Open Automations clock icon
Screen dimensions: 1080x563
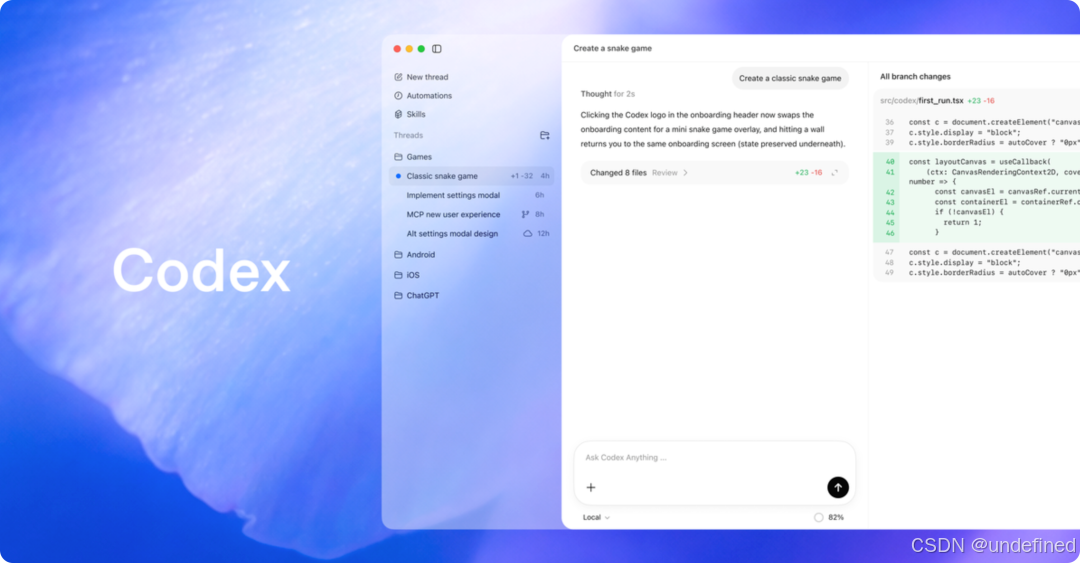(x=398, y=96)
